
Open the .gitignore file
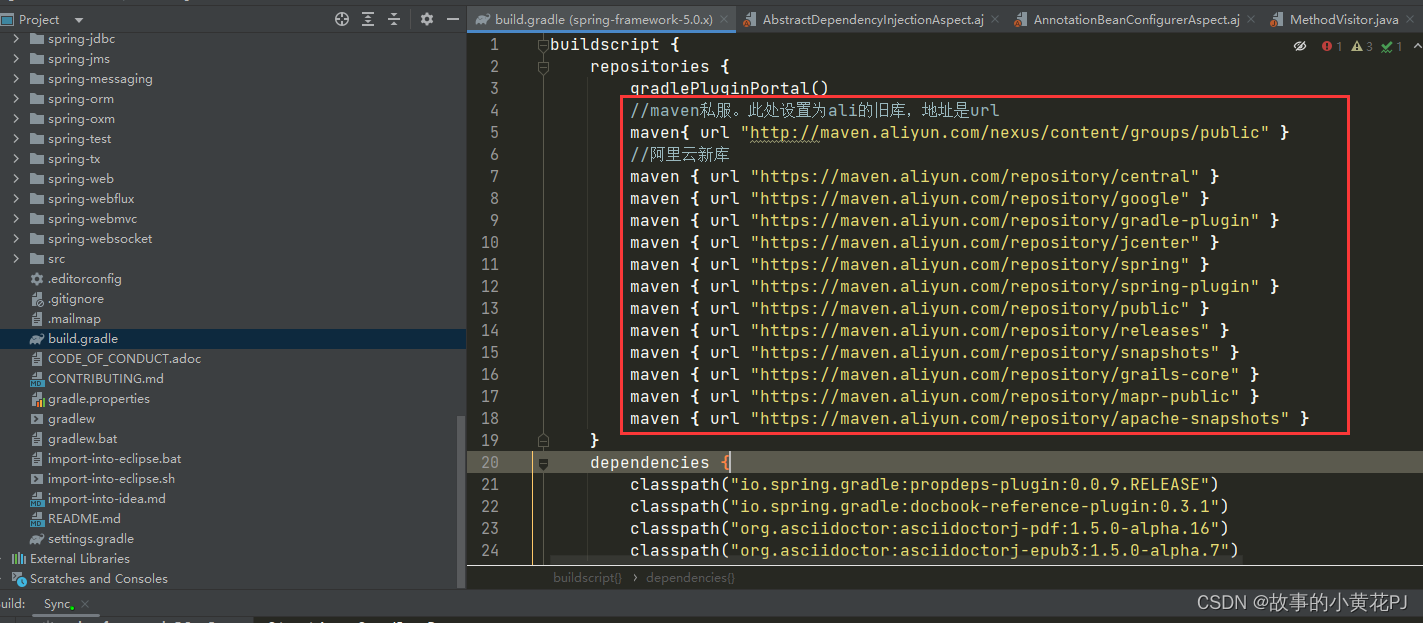click(75, 299)
